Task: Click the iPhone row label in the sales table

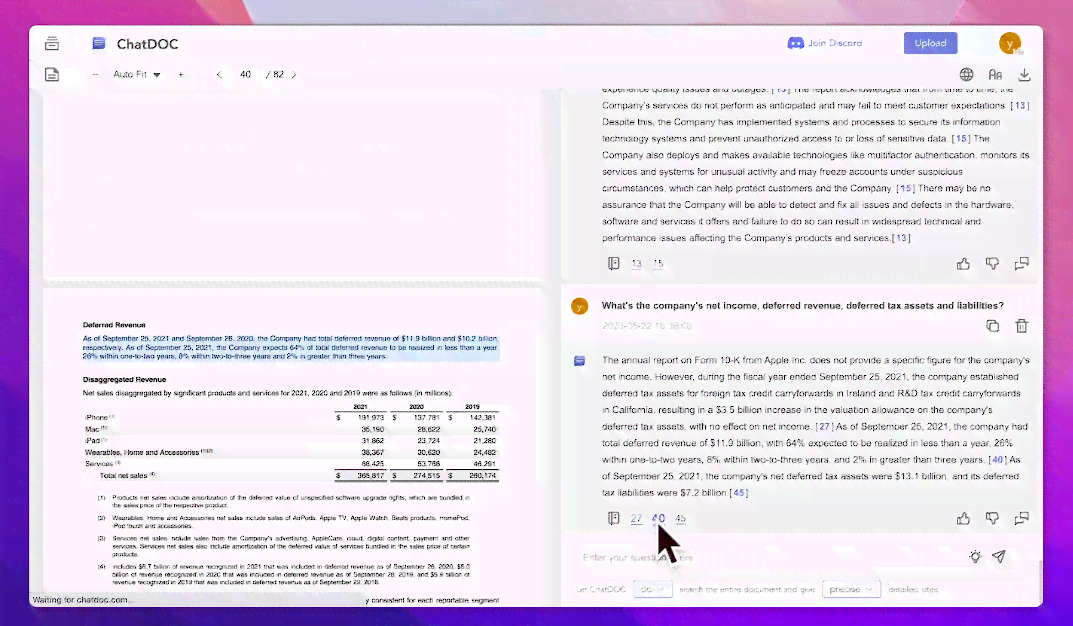Action: pyautogui.click(x=99, y=417)
